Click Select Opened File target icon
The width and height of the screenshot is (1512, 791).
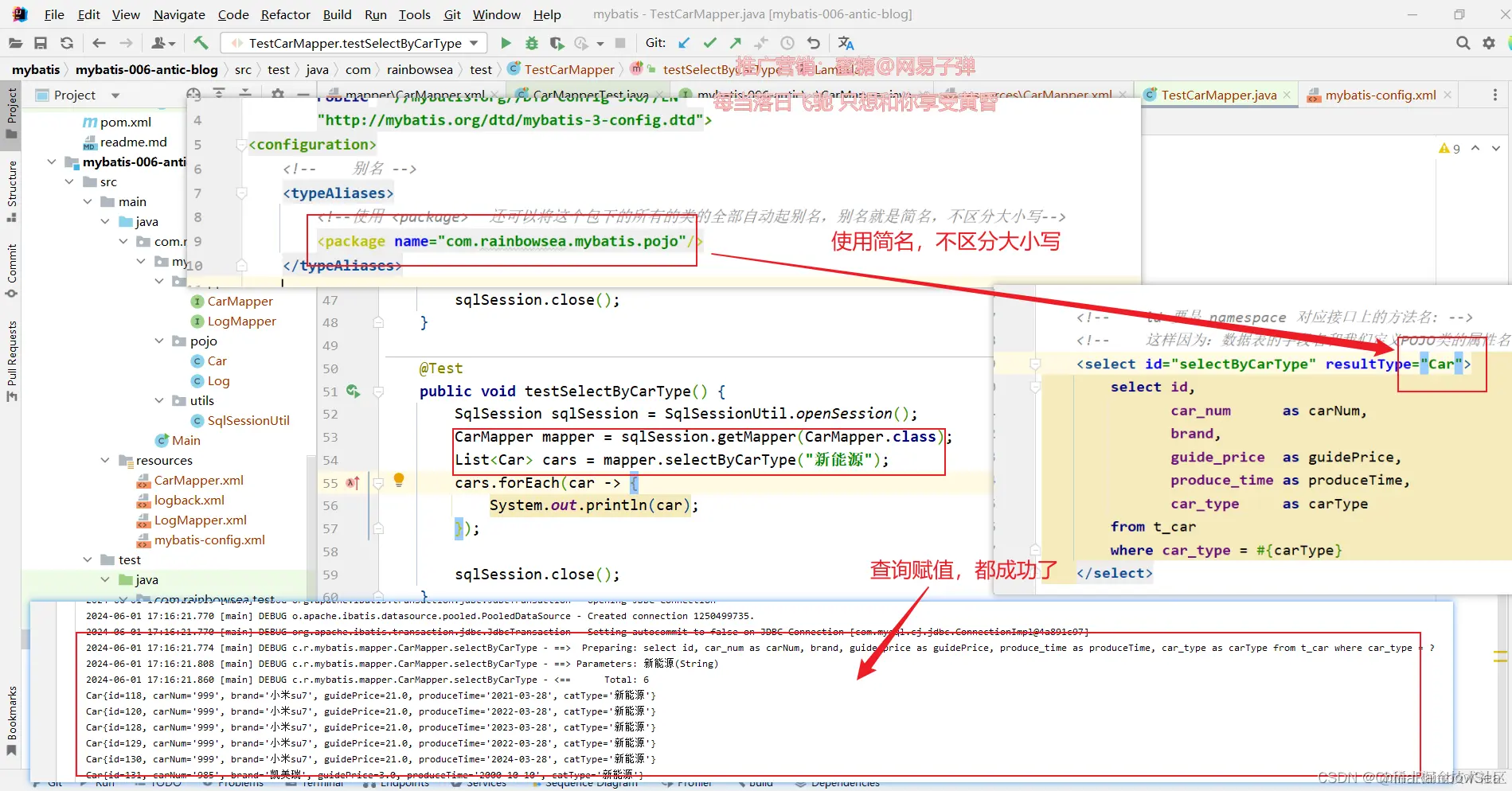tap(193, 94)
